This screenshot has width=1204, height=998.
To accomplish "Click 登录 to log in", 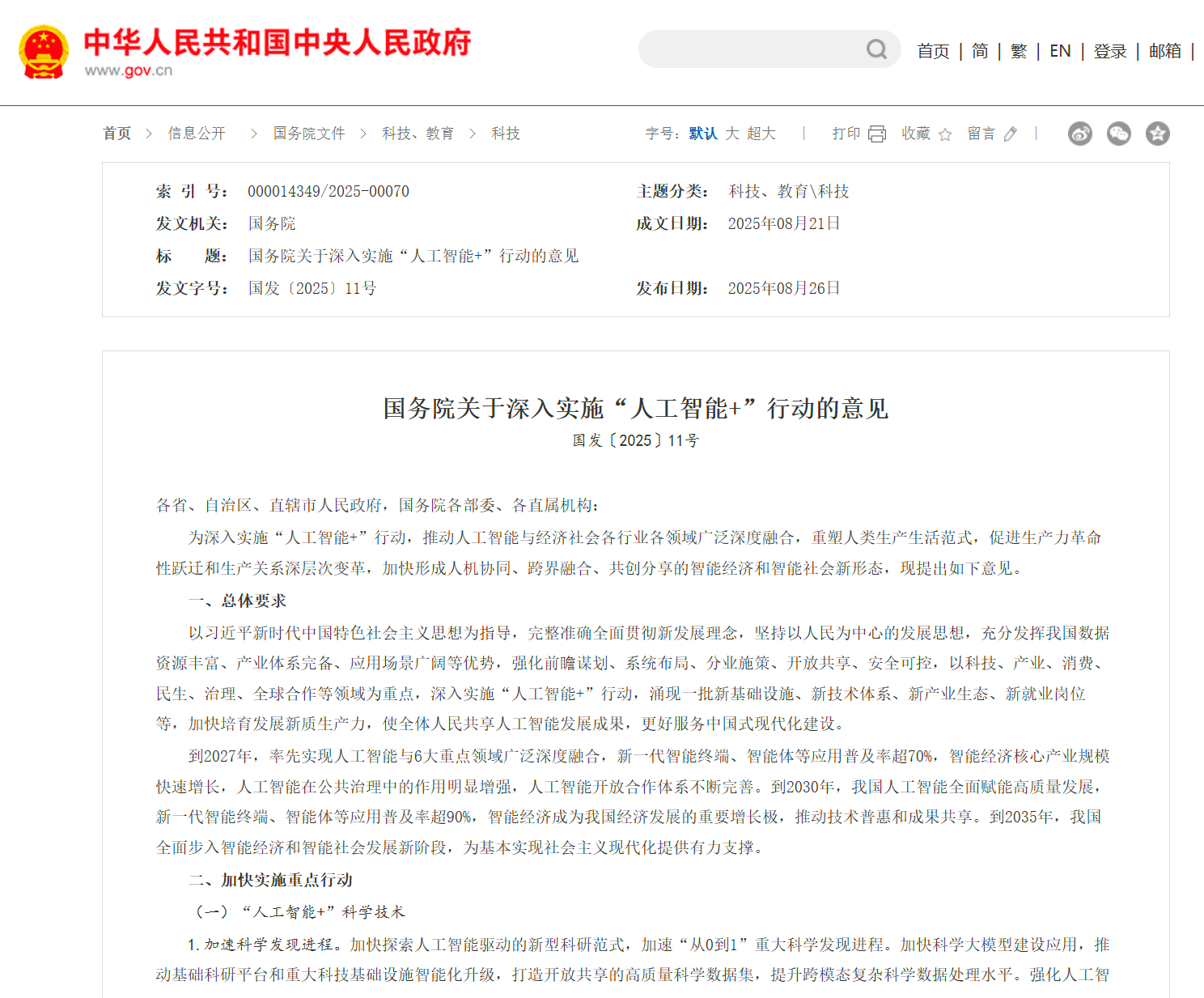I will tap(1109, 50).
